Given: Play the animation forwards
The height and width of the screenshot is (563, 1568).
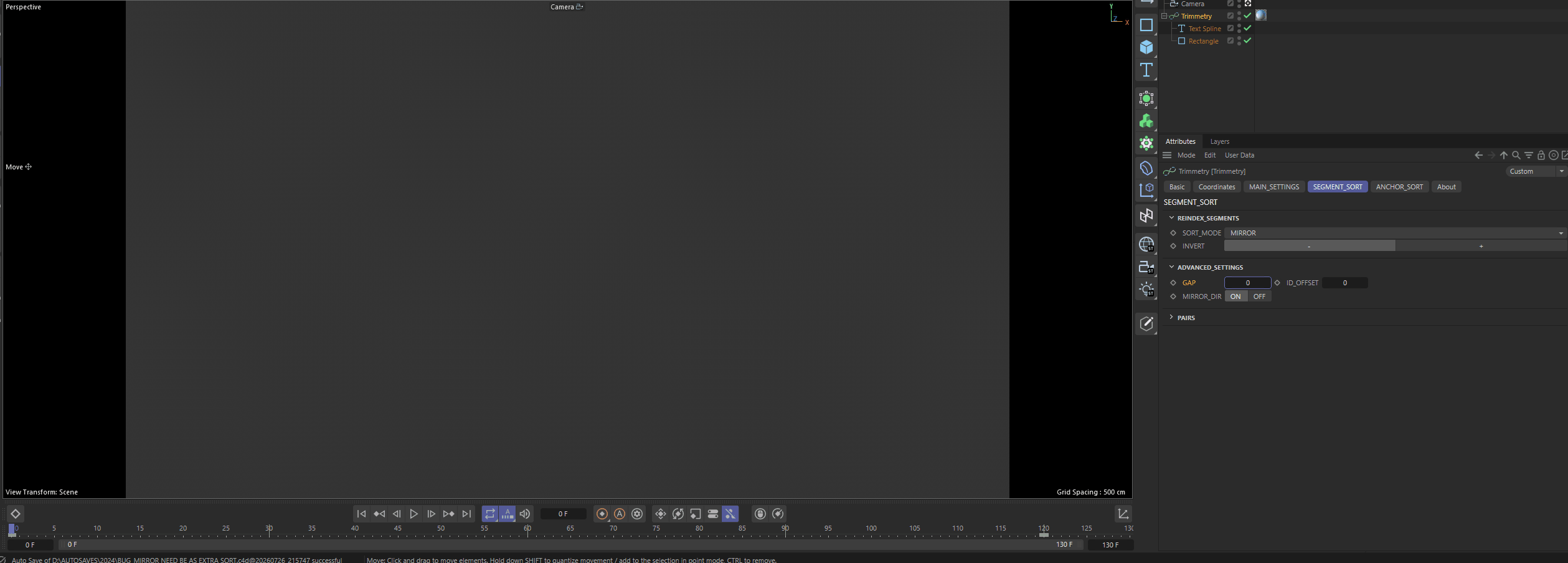Looking at the screenshot, I should click(x=414, y=514).
